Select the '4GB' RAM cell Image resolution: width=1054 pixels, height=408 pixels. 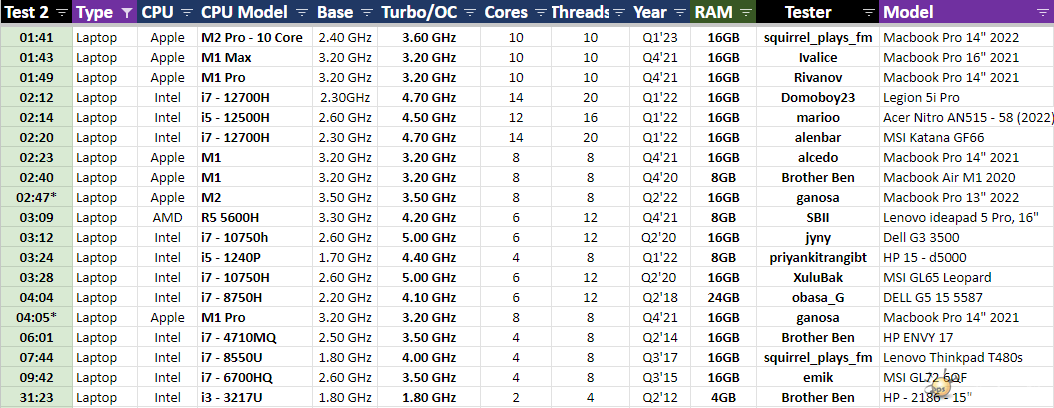tap(723, 397)
